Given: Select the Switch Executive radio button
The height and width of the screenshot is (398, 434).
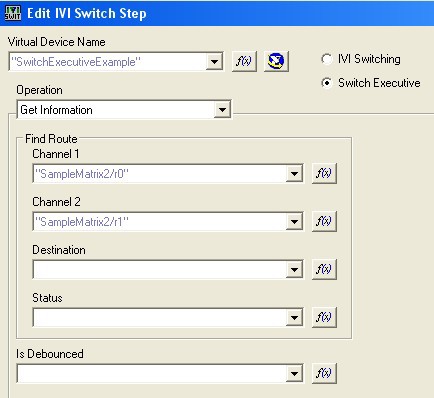Looking at the screenshot, I should pos(327,83).
